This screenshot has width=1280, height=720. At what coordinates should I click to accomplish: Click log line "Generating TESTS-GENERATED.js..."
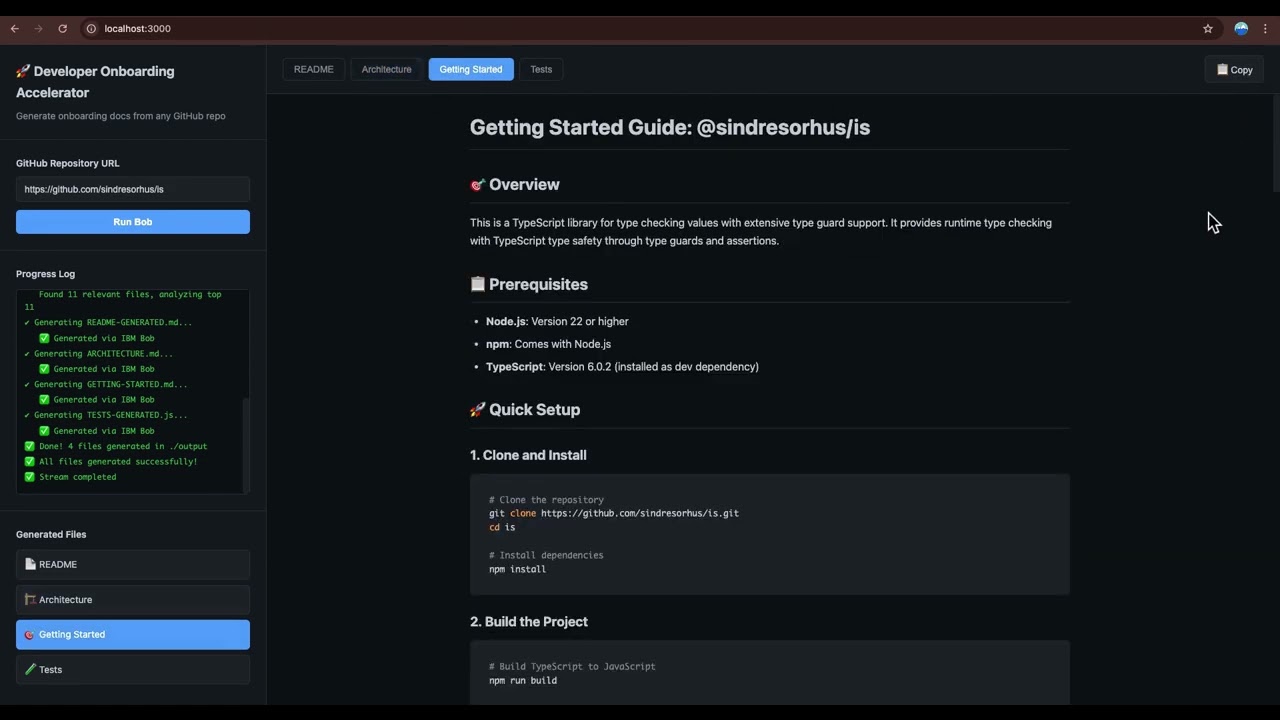[106, 415]
